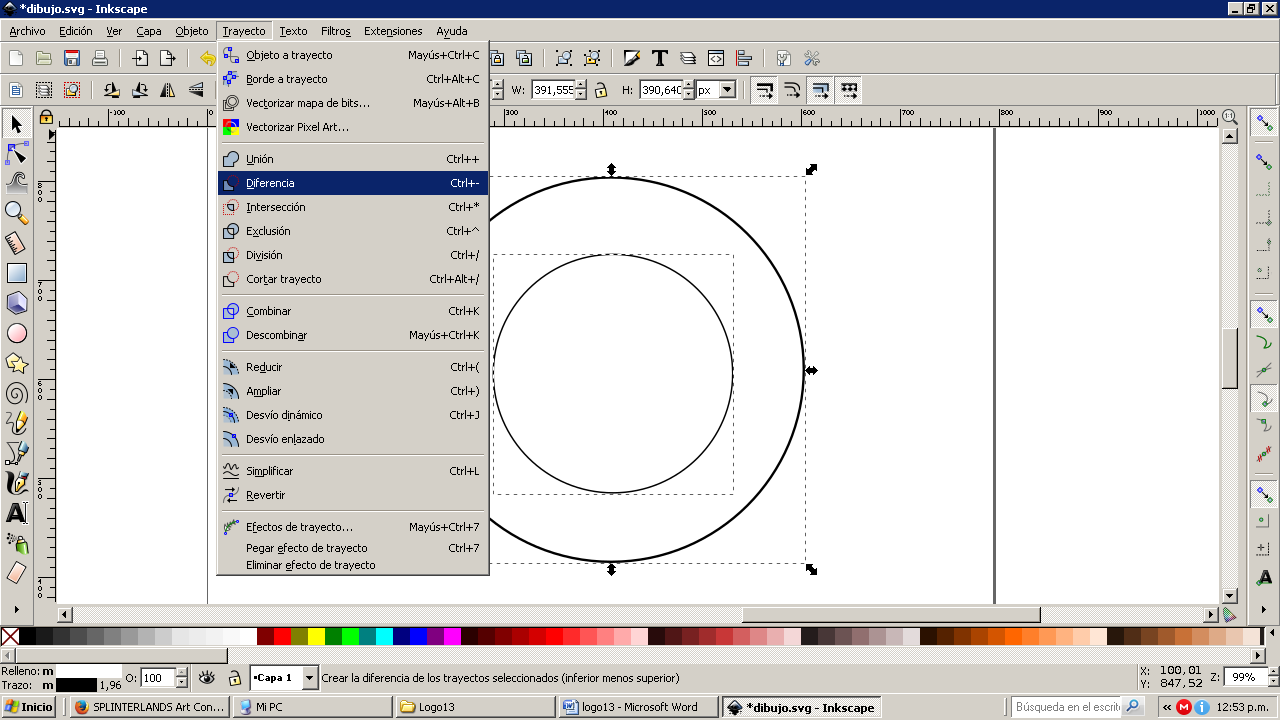This screenshot has height=720, width=1280.
Task: Pick the Spiral tool
Action: [x=16, y=393]
